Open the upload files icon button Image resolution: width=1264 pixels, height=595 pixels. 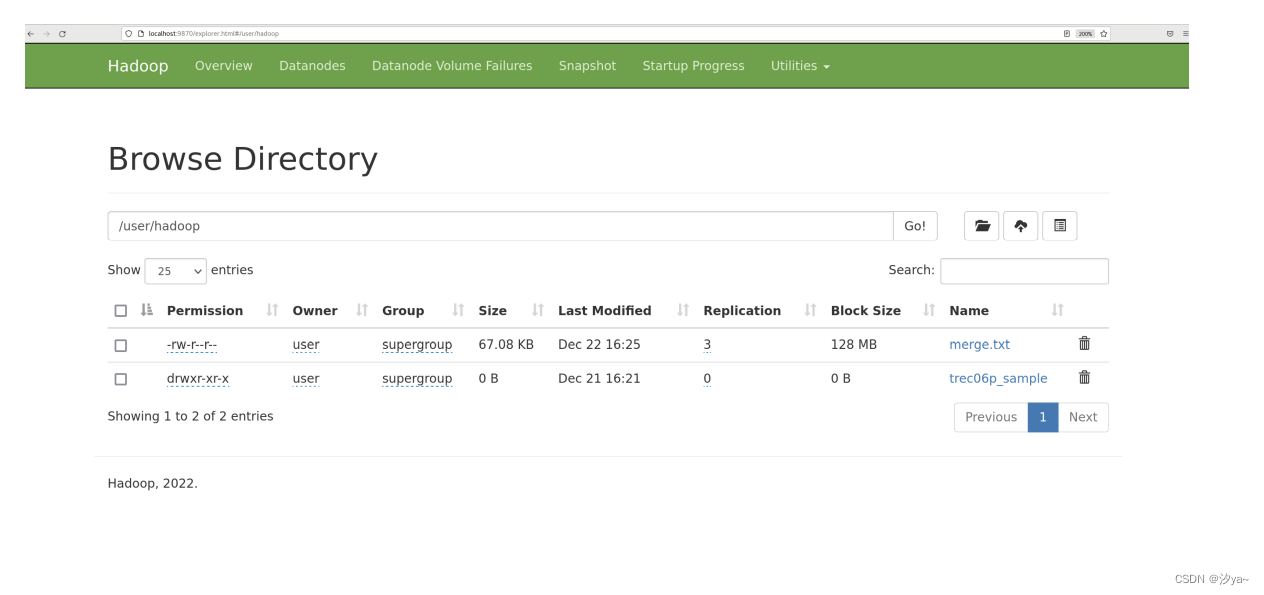(1020, 226)
